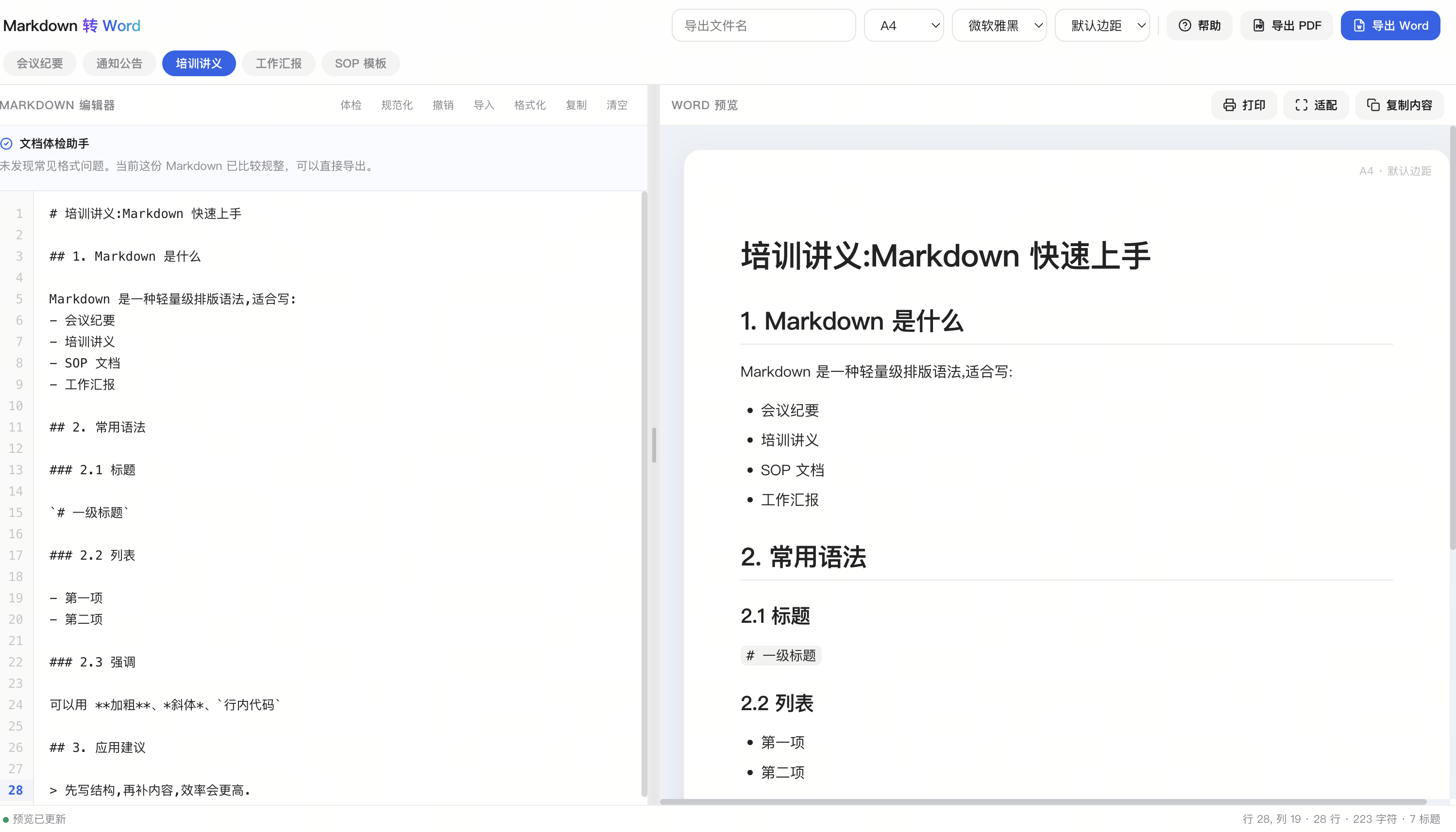Viewport: 1456px width, 832px height.
Task: Select the 工作汇报 template tab
Action: click(x=278, y=64)
